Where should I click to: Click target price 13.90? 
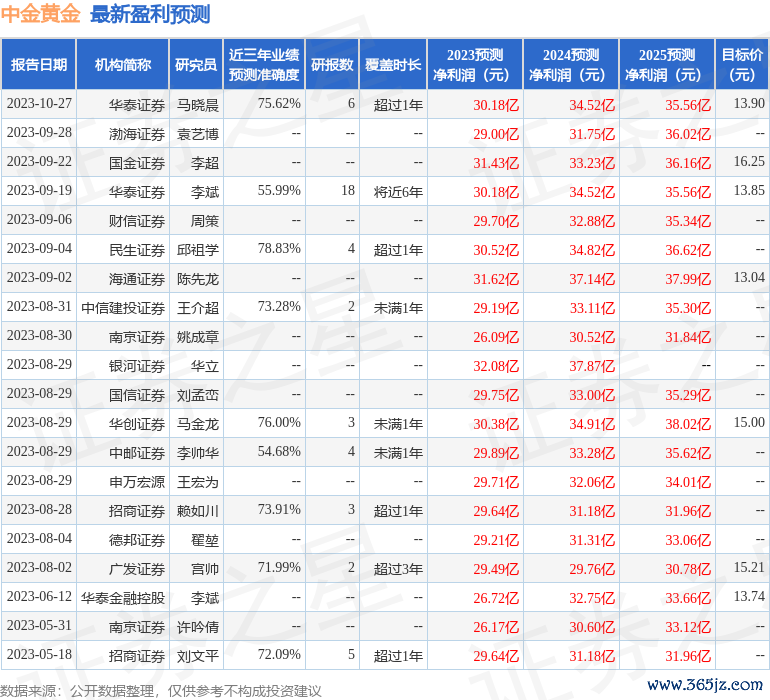pyautogui.click(x=749, y=104)
